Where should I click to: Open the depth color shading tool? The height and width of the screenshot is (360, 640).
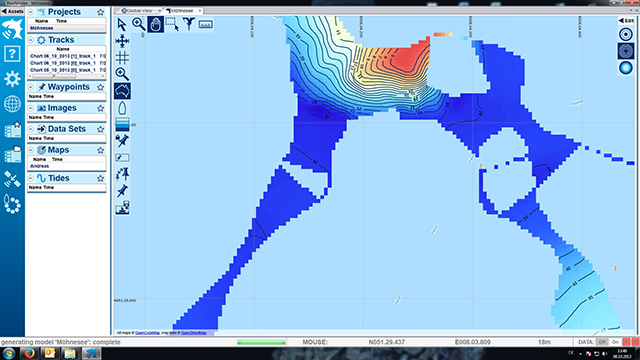click(x=122, y=124)
